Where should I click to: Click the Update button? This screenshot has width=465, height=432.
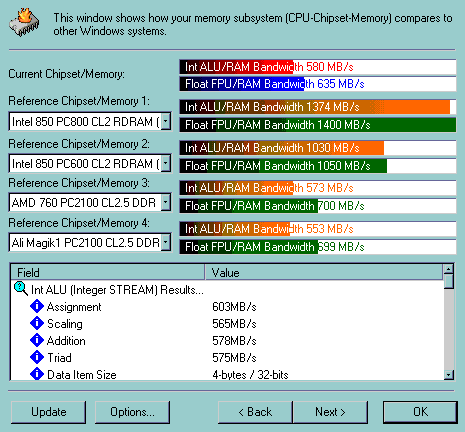pos(49,412)
